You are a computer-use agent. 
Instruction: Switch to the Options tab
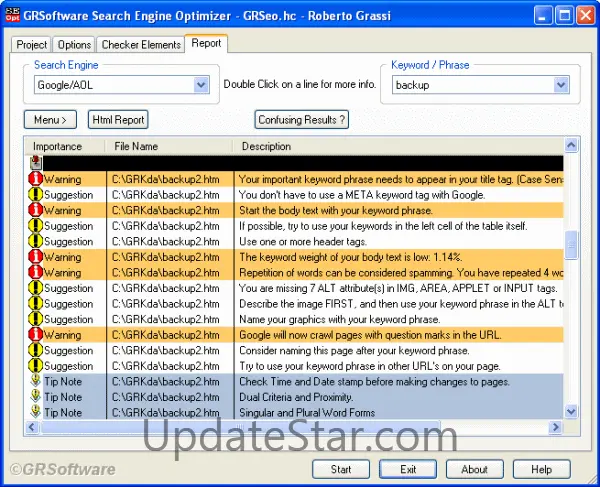pyautogui.click(x=74, y=45)
